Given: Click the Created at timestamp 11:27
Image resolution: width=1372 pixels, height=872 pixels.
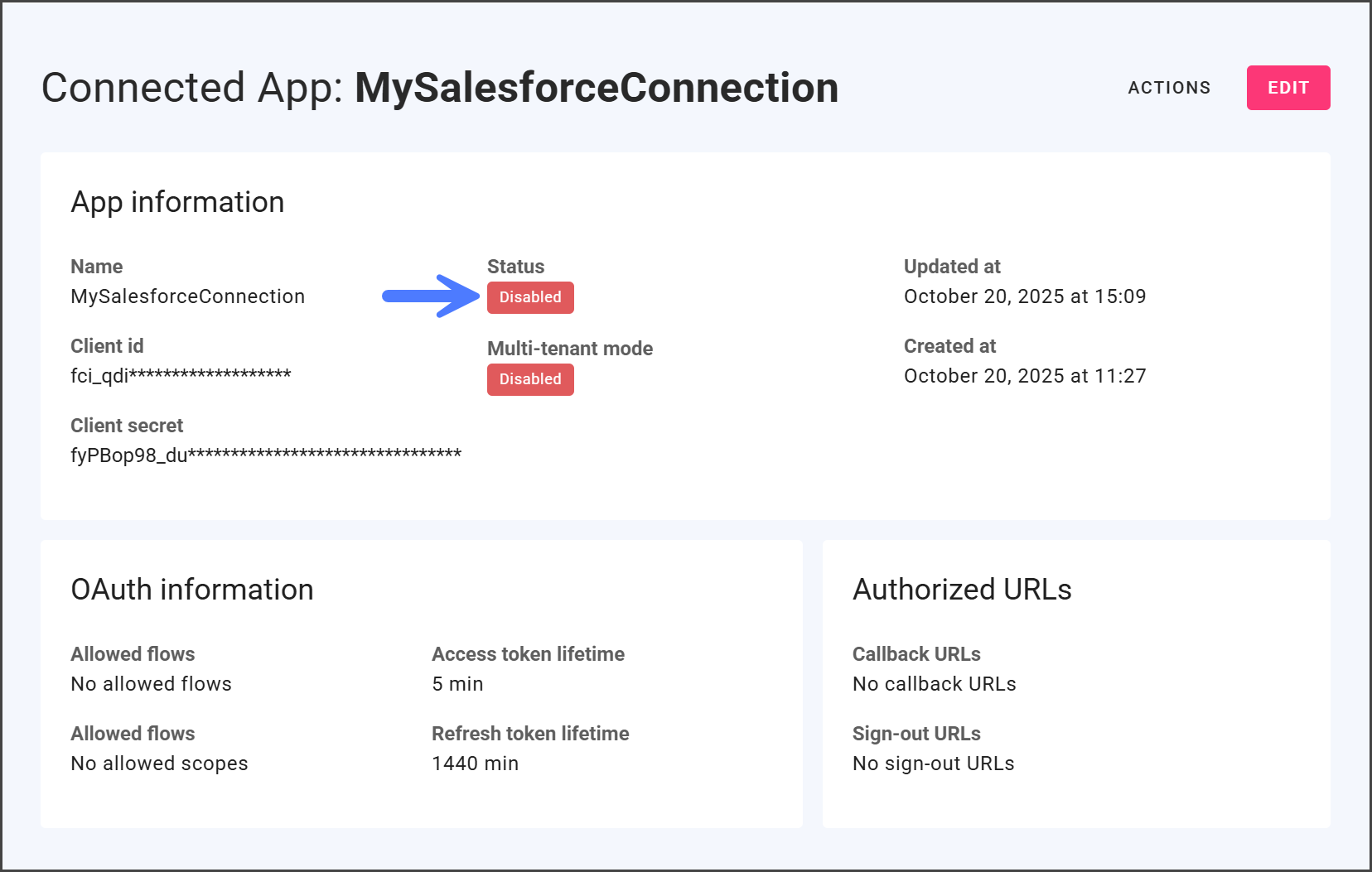Looking at the screenshot, I should point(1024,376).
